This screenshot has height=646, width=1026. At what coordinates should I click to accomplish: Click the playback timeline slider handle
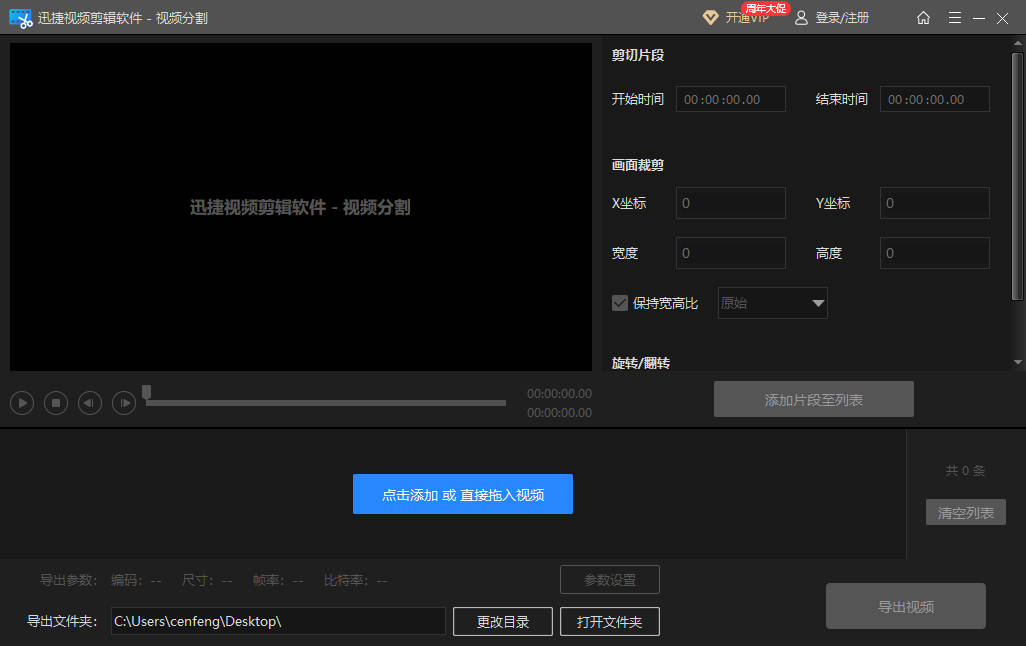click(x=147, y=393)
